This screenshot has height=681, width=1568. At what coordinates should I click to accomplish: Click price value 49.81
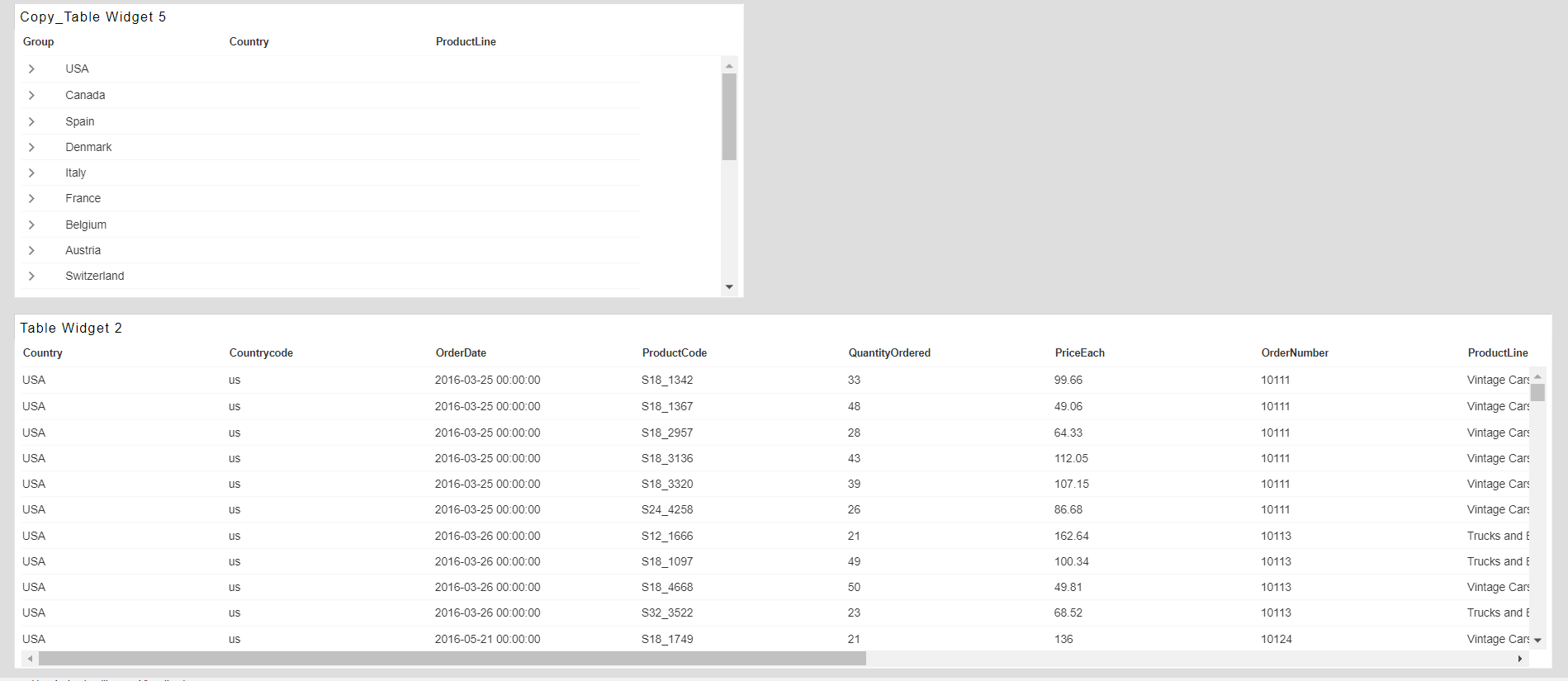click(1068, 588)
